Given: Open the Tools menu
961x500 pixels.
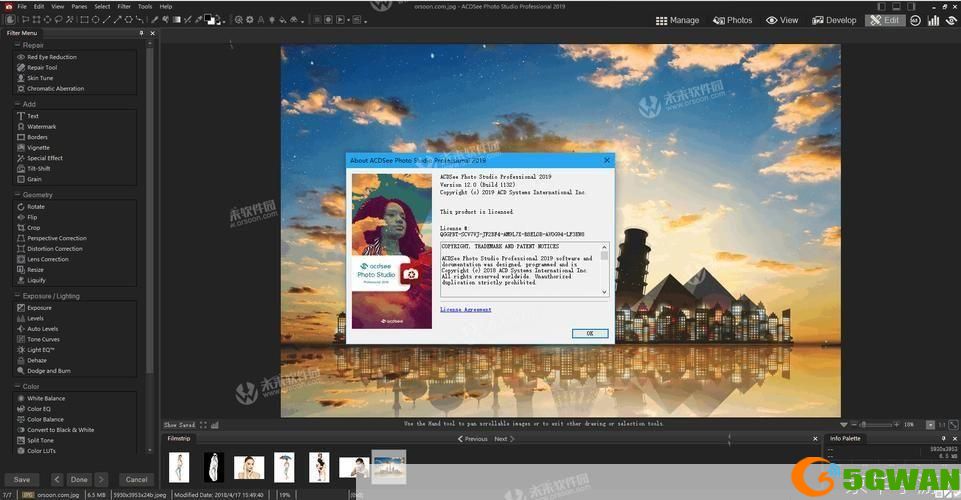Looking at the screenshot, I should [145, 6].
